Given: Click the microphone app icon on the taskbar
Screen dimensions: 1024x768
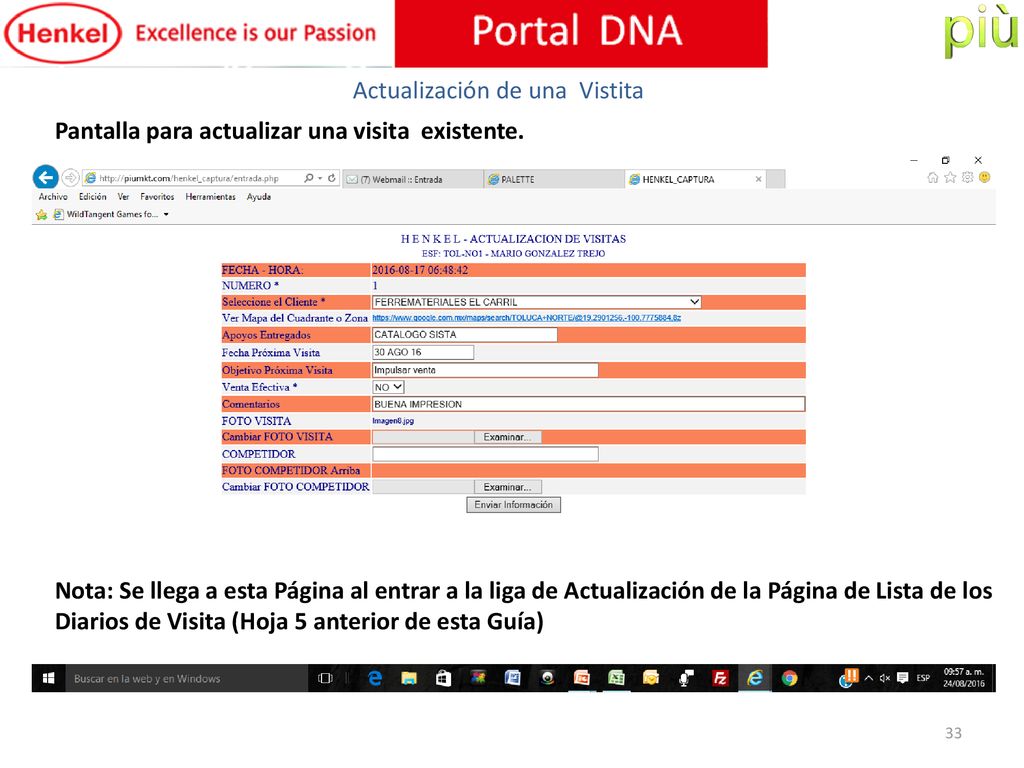Looking at the screenshot, I should [685, 679].
